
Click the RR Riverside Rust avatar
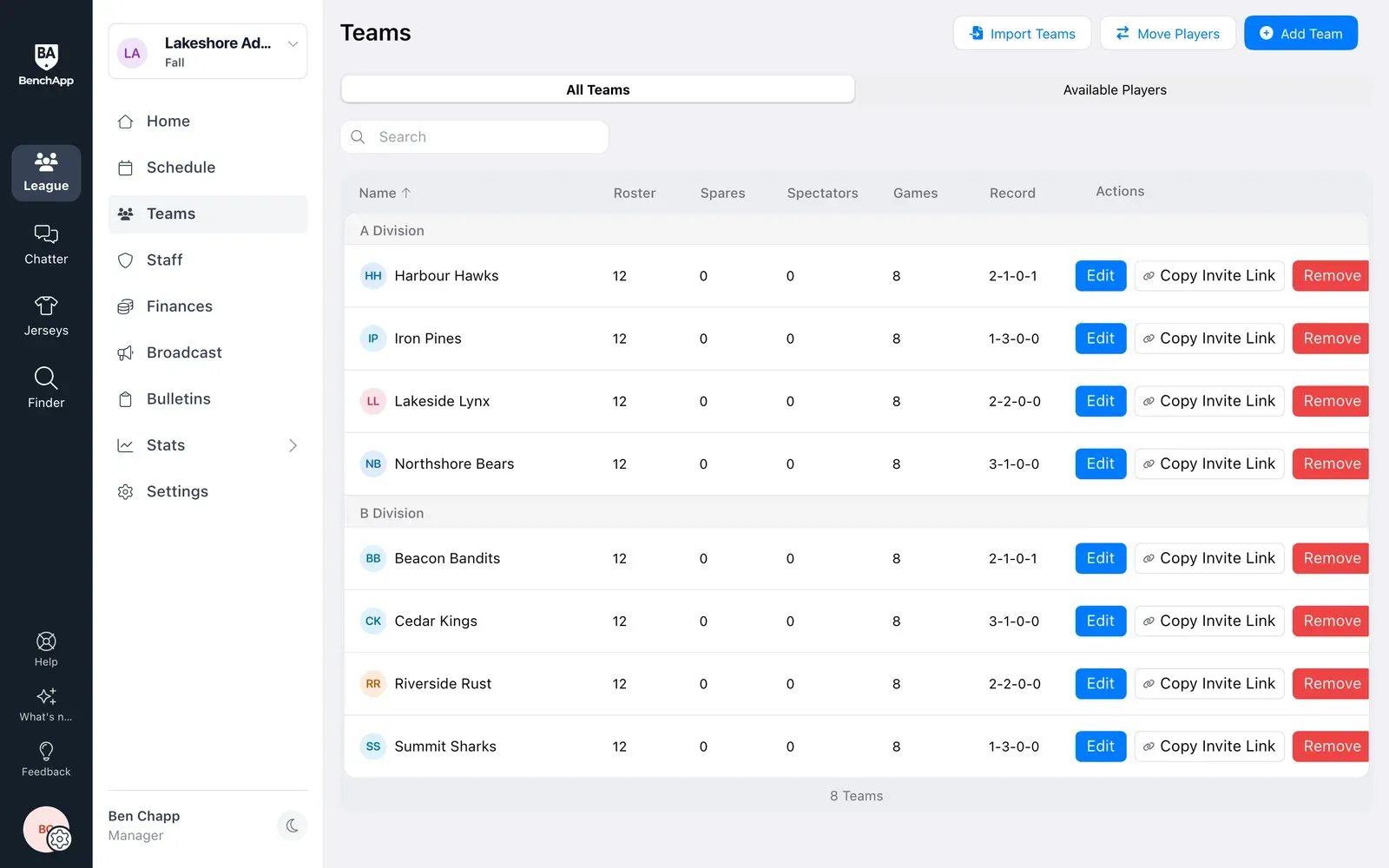tap(373, 684)
